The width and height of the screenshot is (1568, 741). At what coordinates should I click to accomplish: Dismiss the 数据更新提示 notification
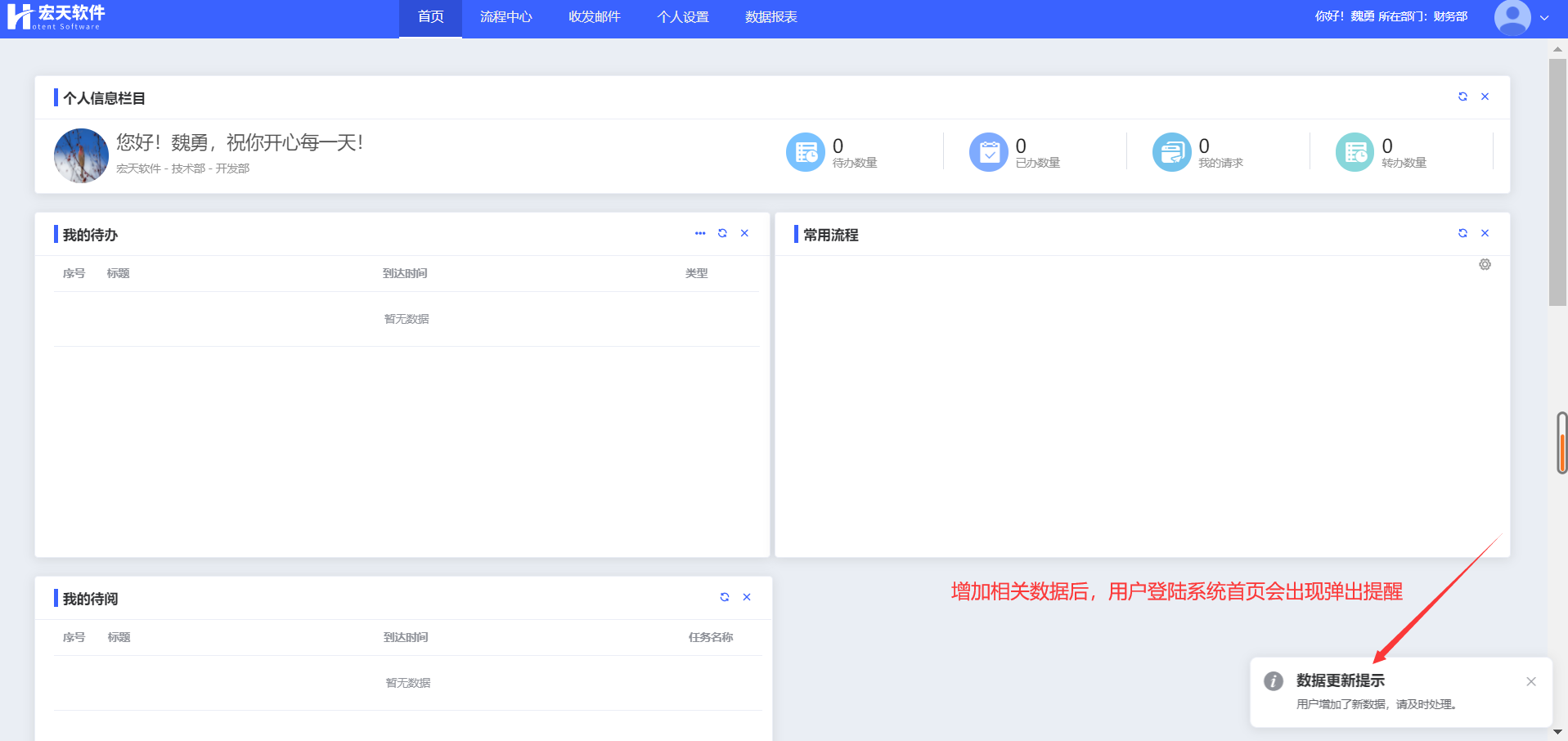1530,681
